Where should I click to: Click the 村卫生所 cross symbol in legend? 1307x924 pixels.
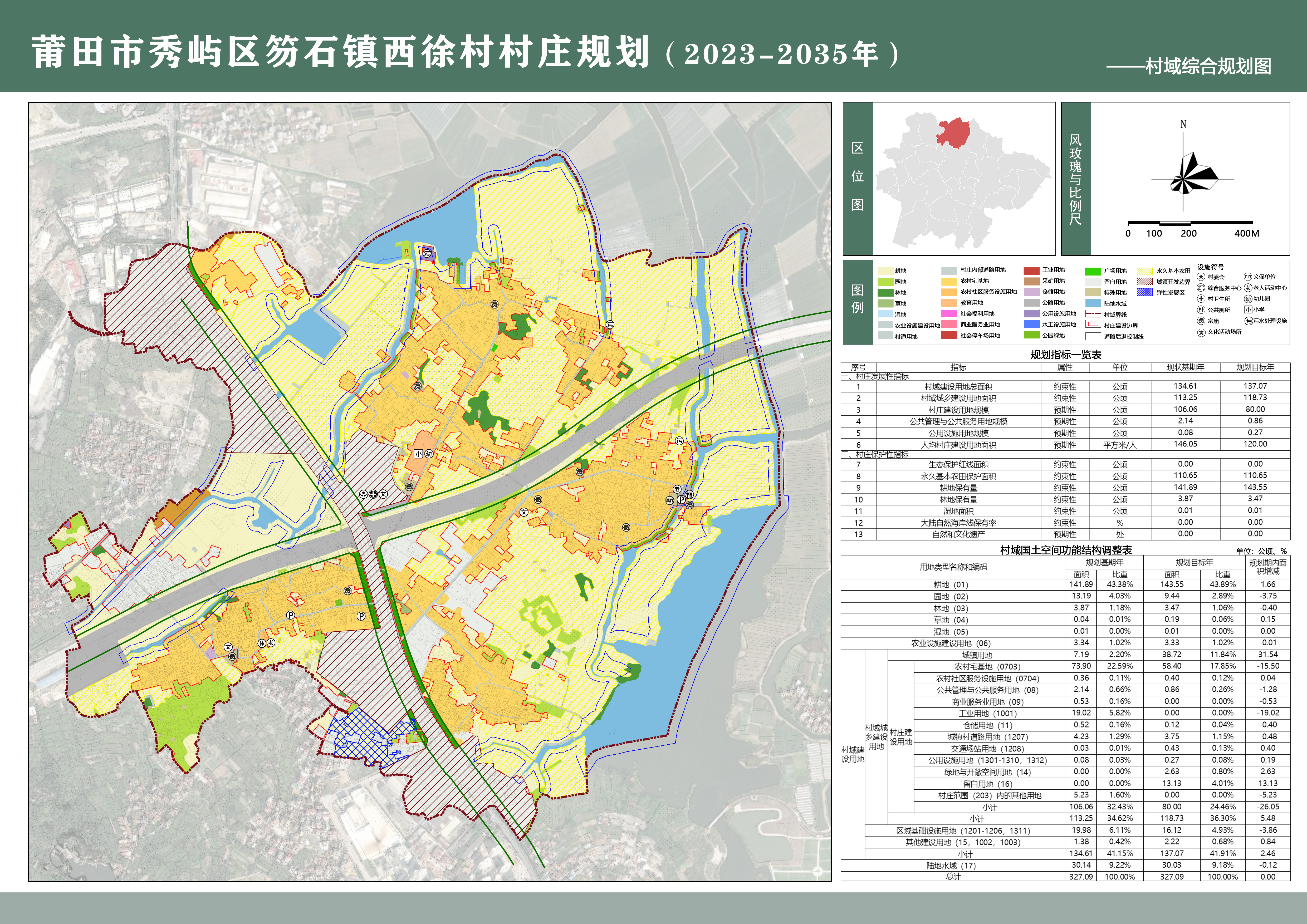tap(1201, 299)
